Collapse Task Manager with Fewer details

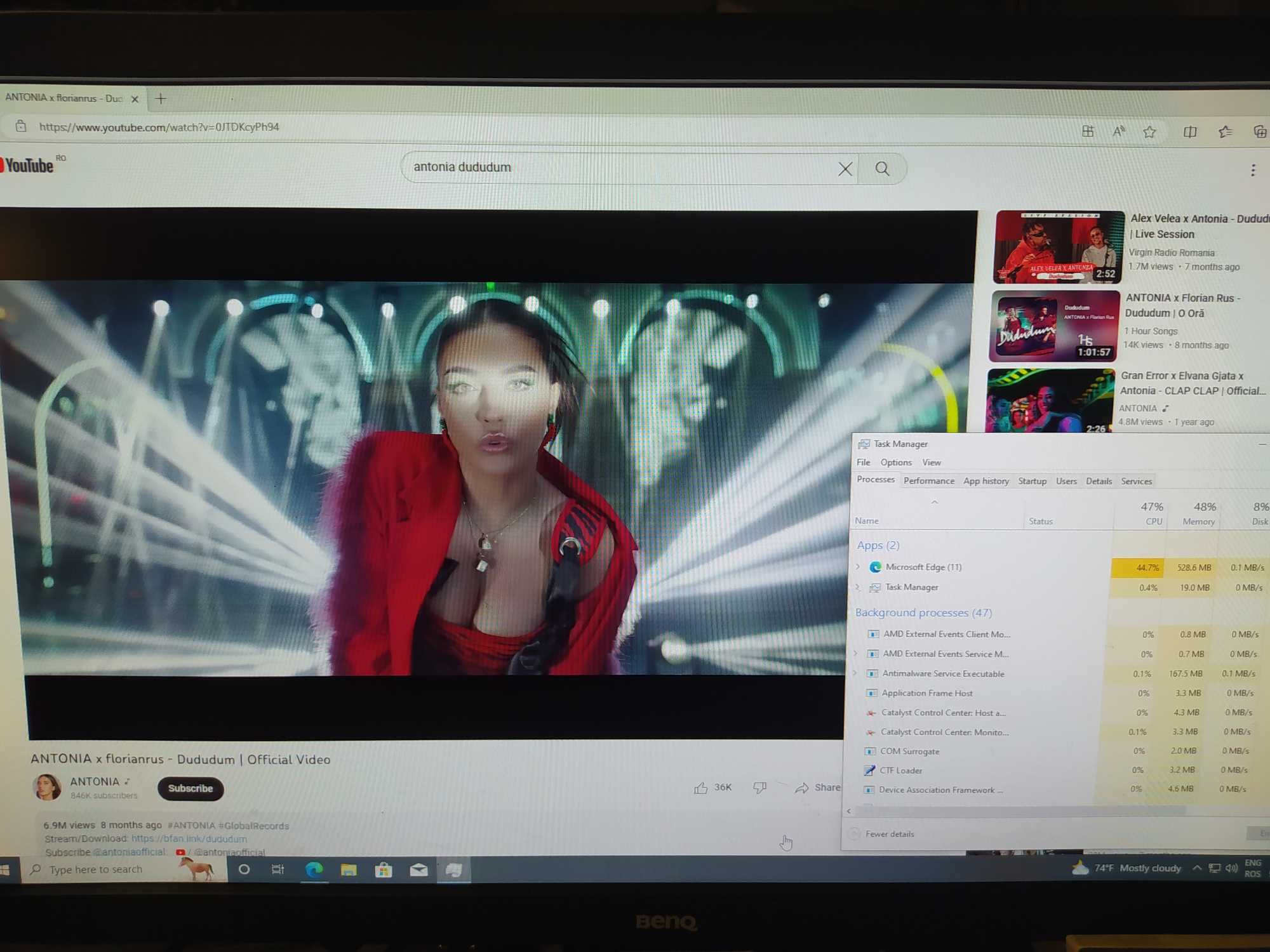click(883, 834)
